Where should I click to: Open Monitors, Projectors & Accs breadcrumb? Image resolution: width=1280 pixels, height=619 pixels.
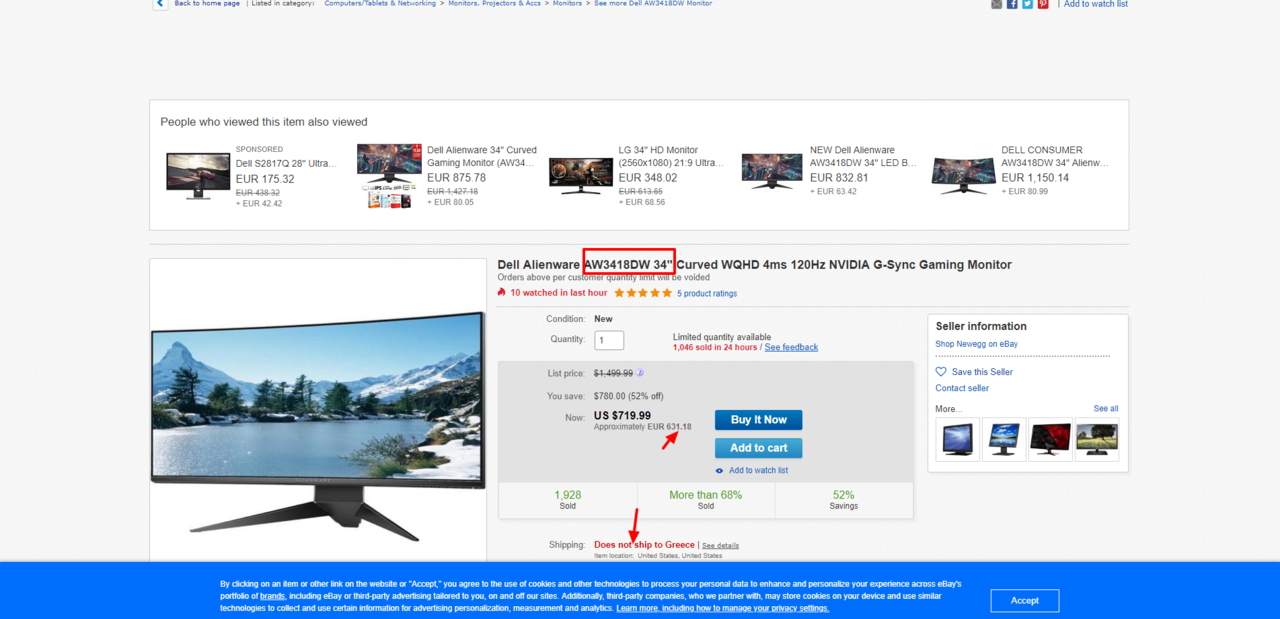click(494, 4)
